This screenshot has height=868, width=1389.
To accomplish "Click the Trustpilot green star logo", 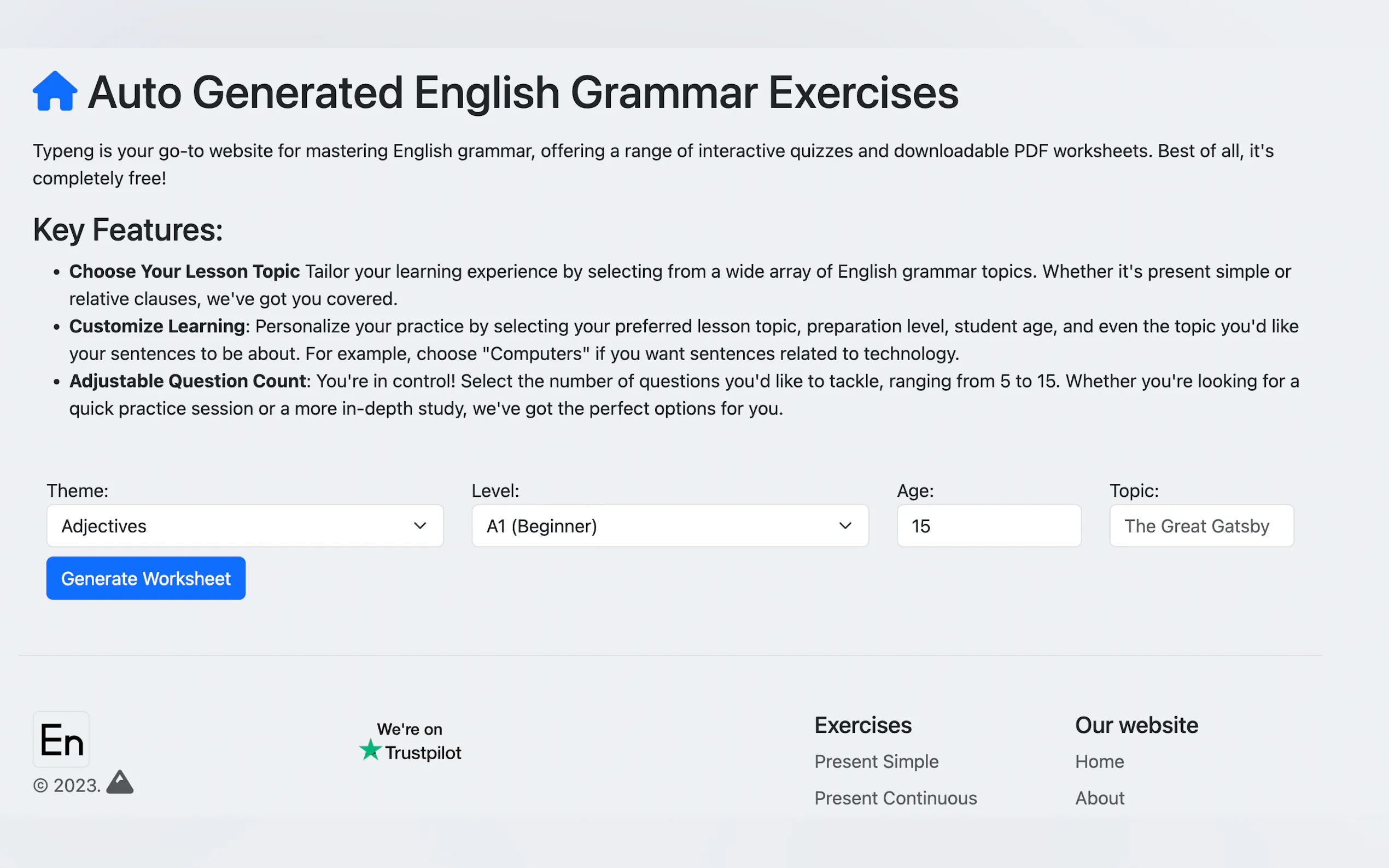I will pyautogui.click(x=370, y=750).
